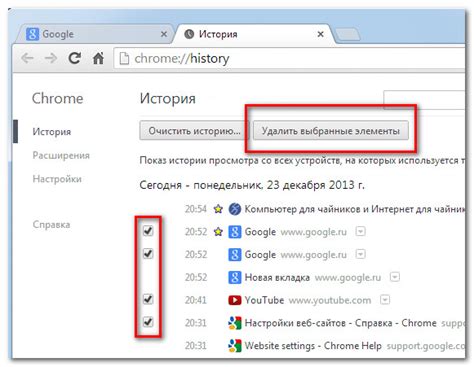Open Расширения in the sidebar
This screenshot has height=367, width=474.
point(61,155)
